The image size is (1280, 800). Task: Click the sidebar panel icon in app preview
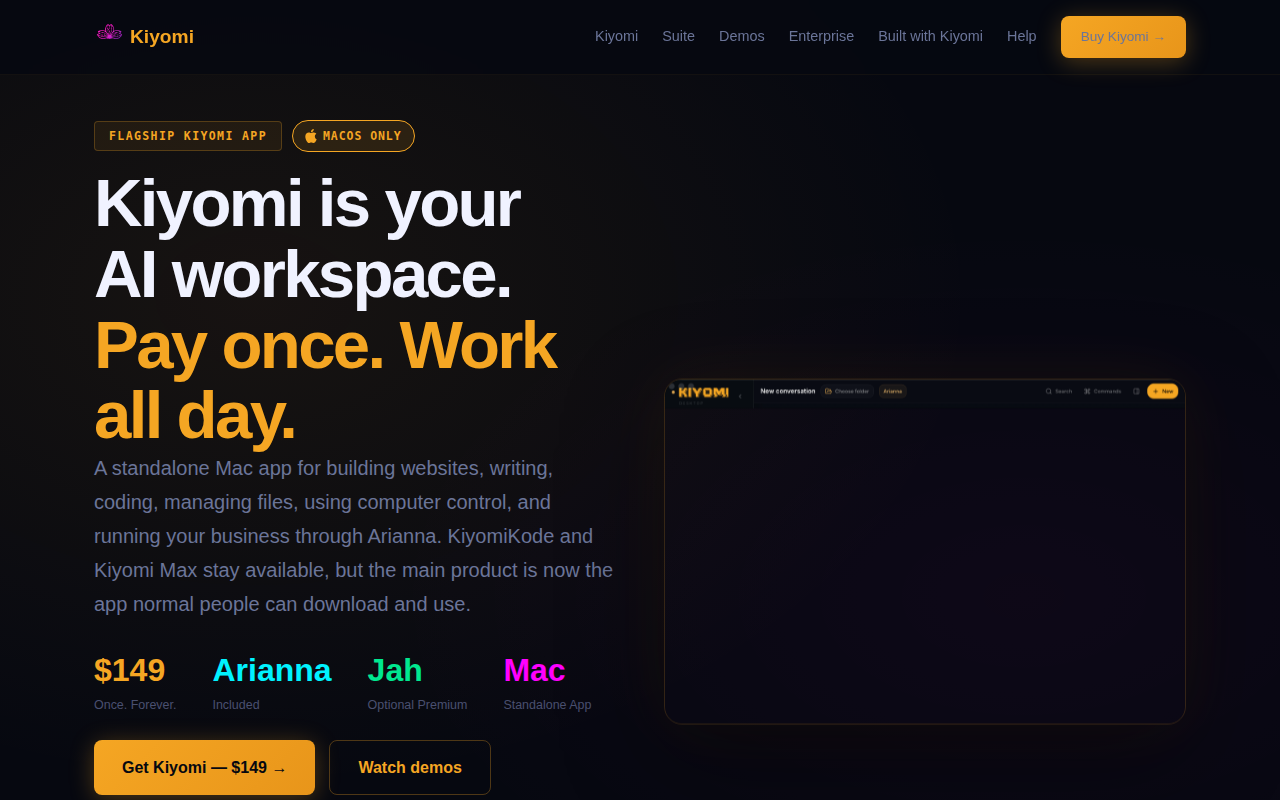click(1136, 391)
